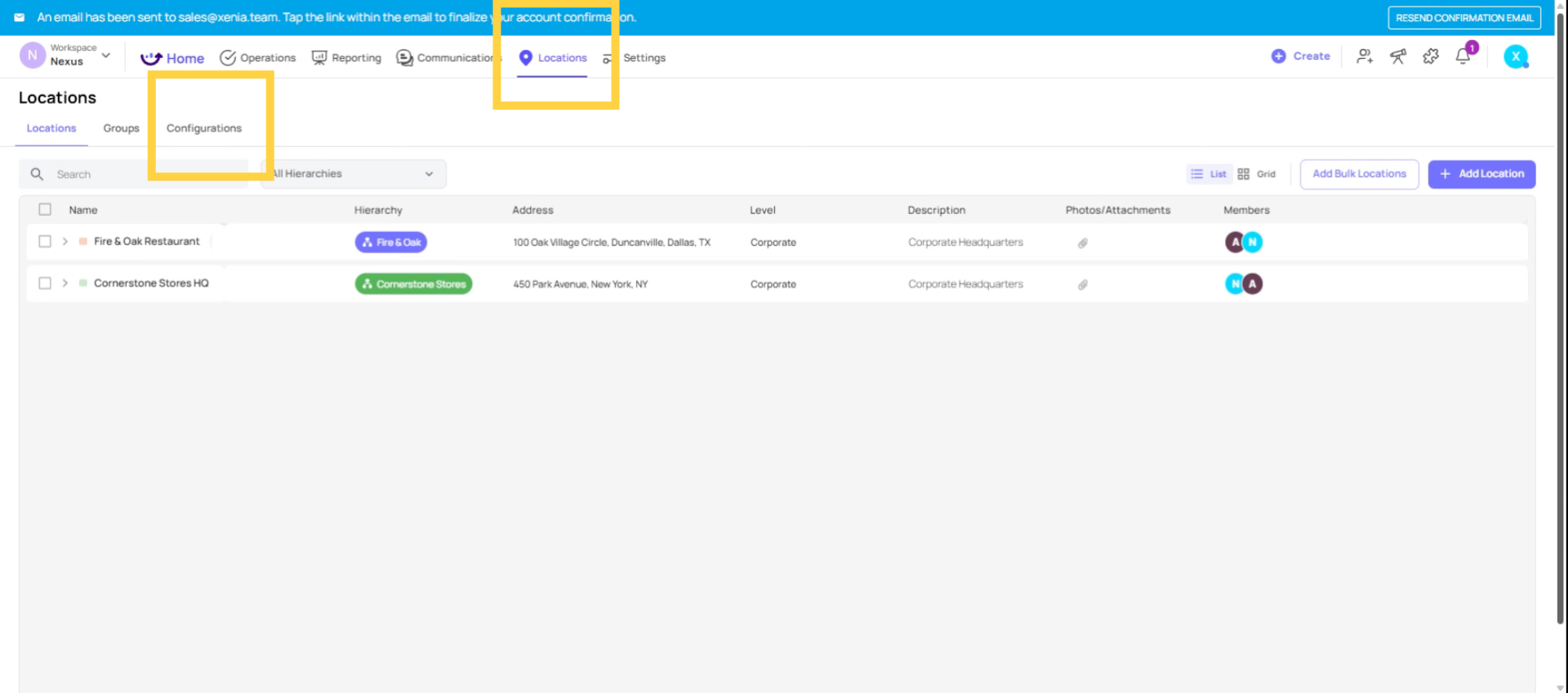Check the select-all checkbox in header
1568x693 pixels.
(x=45, y=209)
